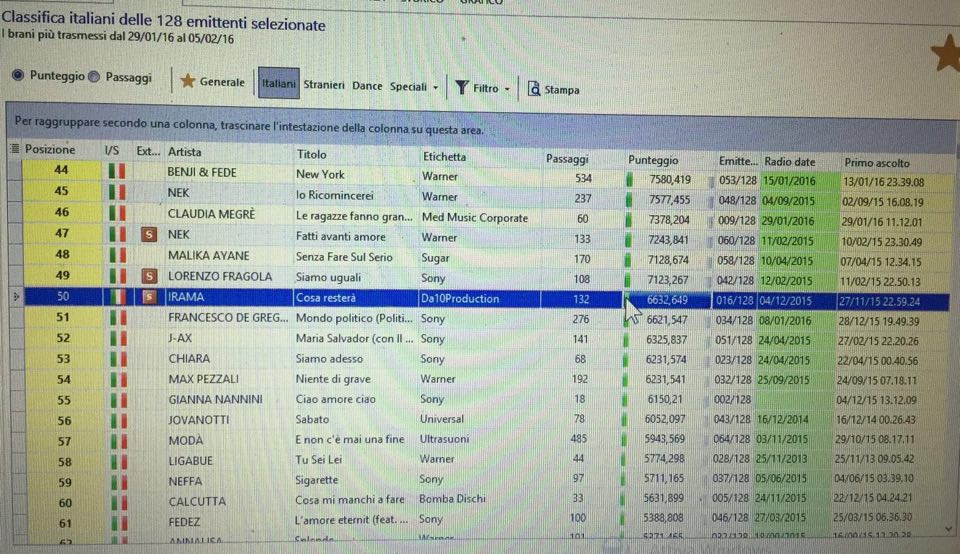
Task: Click the funnel Filtro icon
Action: tap(461, 88)
